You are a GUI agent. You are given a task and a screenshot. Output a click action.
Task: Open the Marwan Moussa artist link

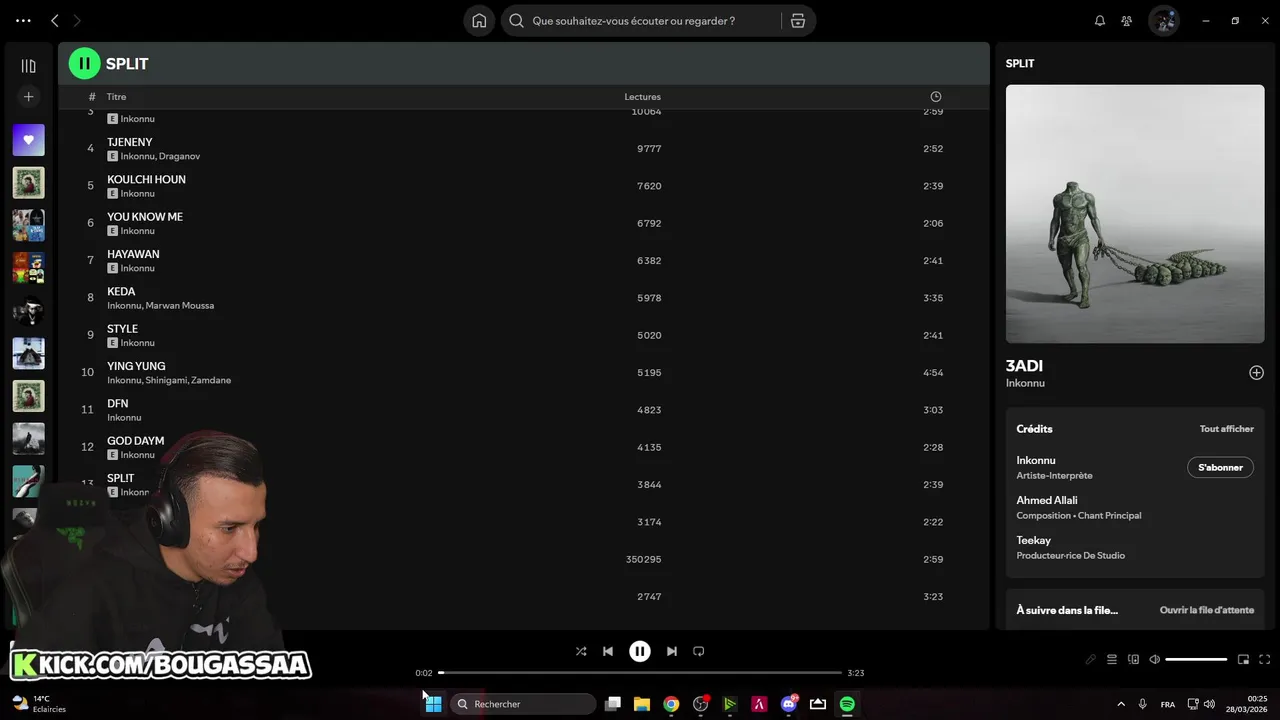click(180, 306)
